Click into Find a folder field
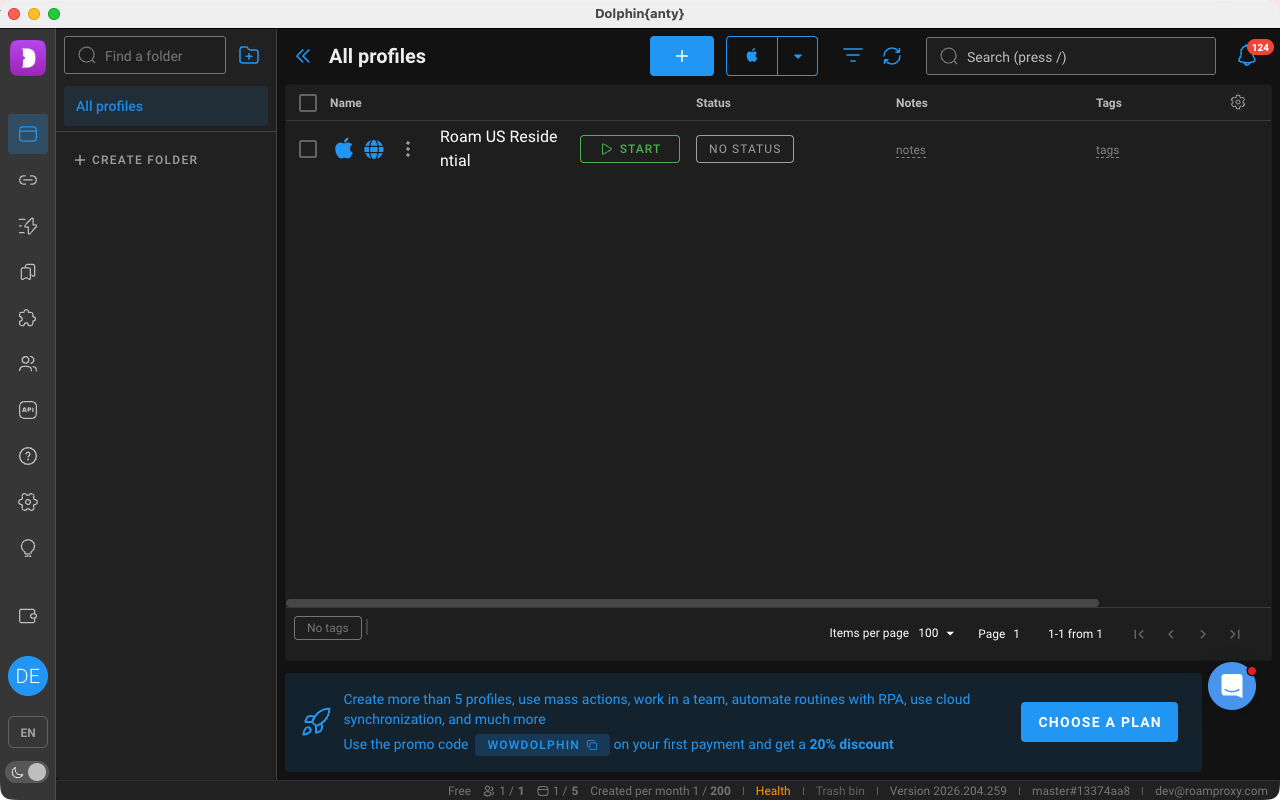 click(x=145, y=56)
